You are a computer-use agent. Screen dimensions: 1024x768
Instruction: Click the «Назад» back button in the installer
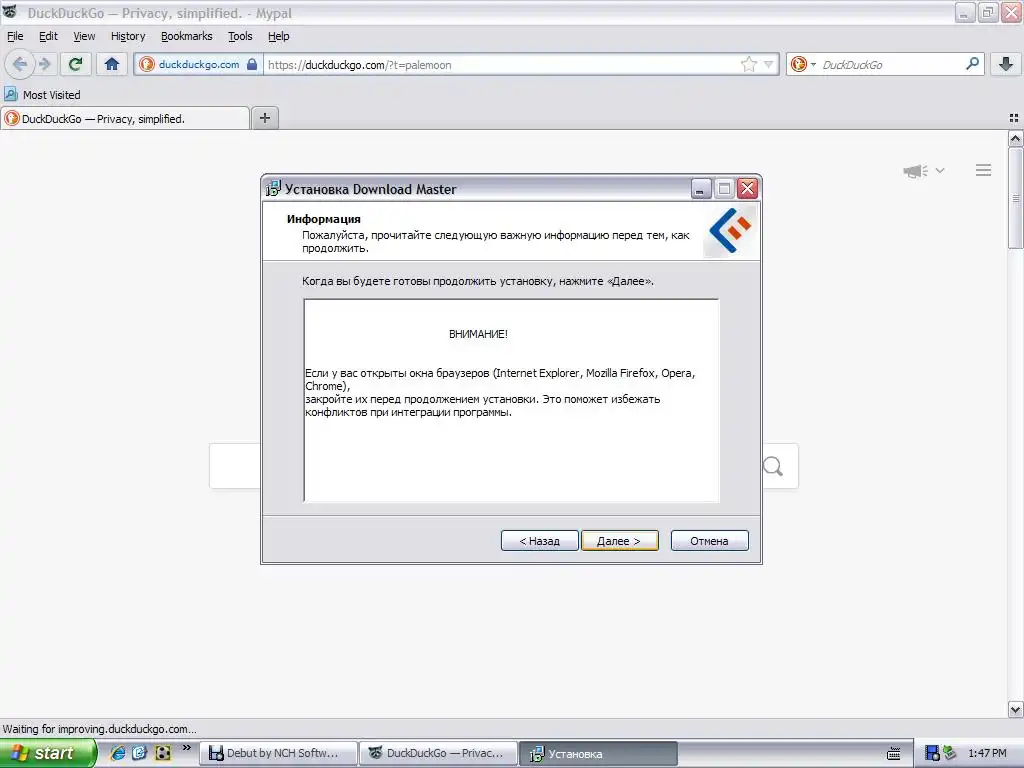click(x=539, y=541)
